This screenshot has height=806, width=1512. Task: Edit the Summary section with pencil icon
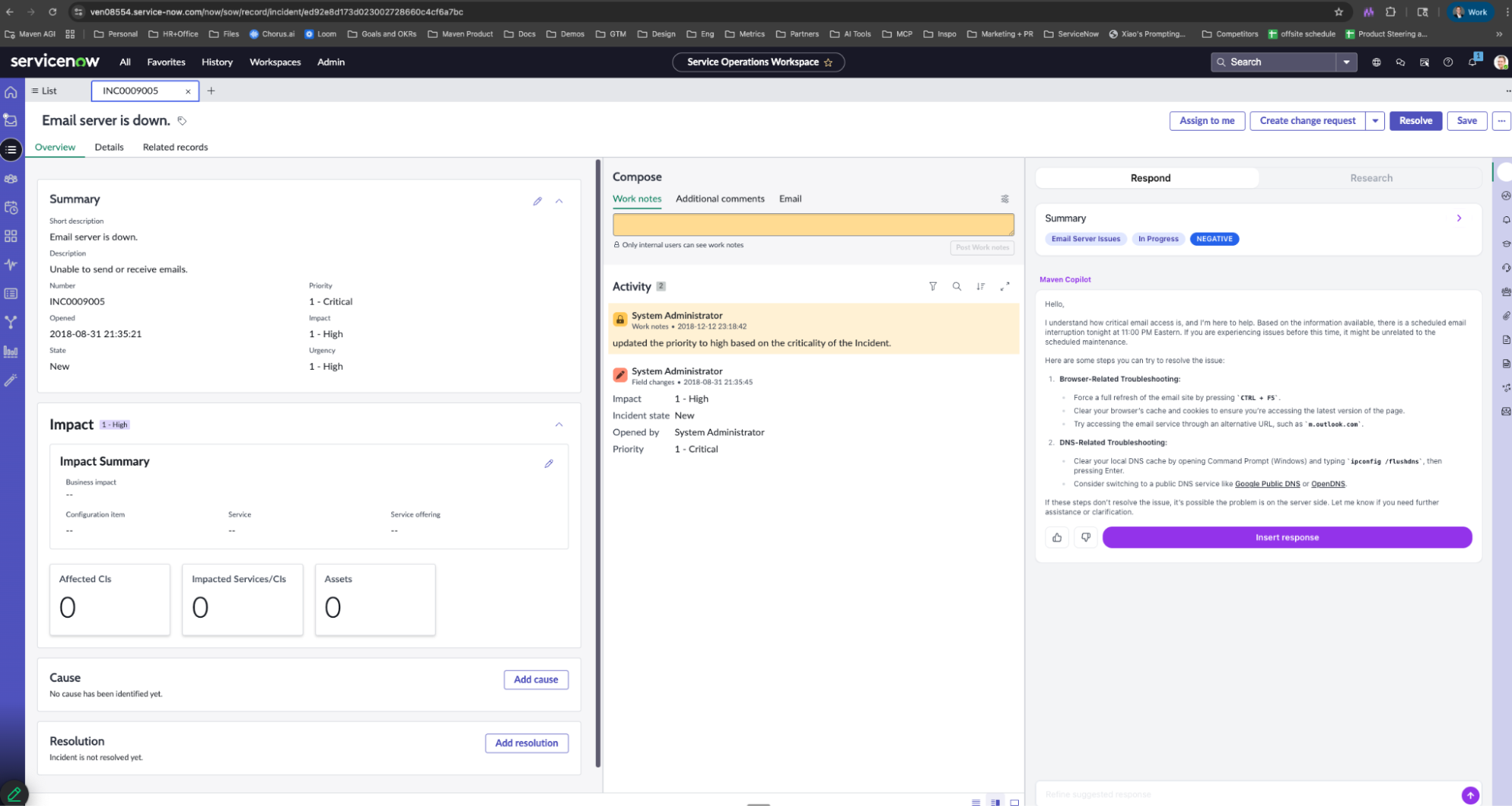[537, 201]
